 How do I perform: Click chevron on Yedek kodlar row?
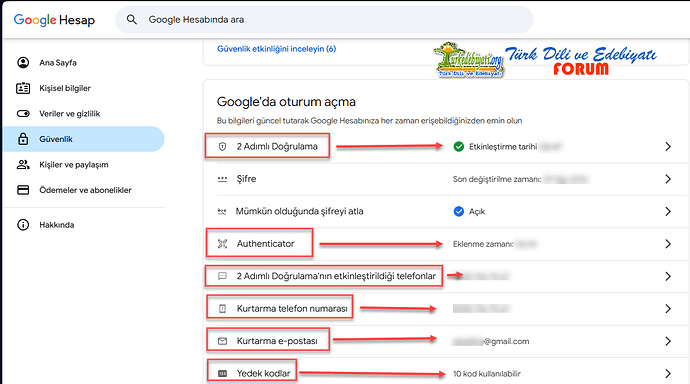pos(668,373)
